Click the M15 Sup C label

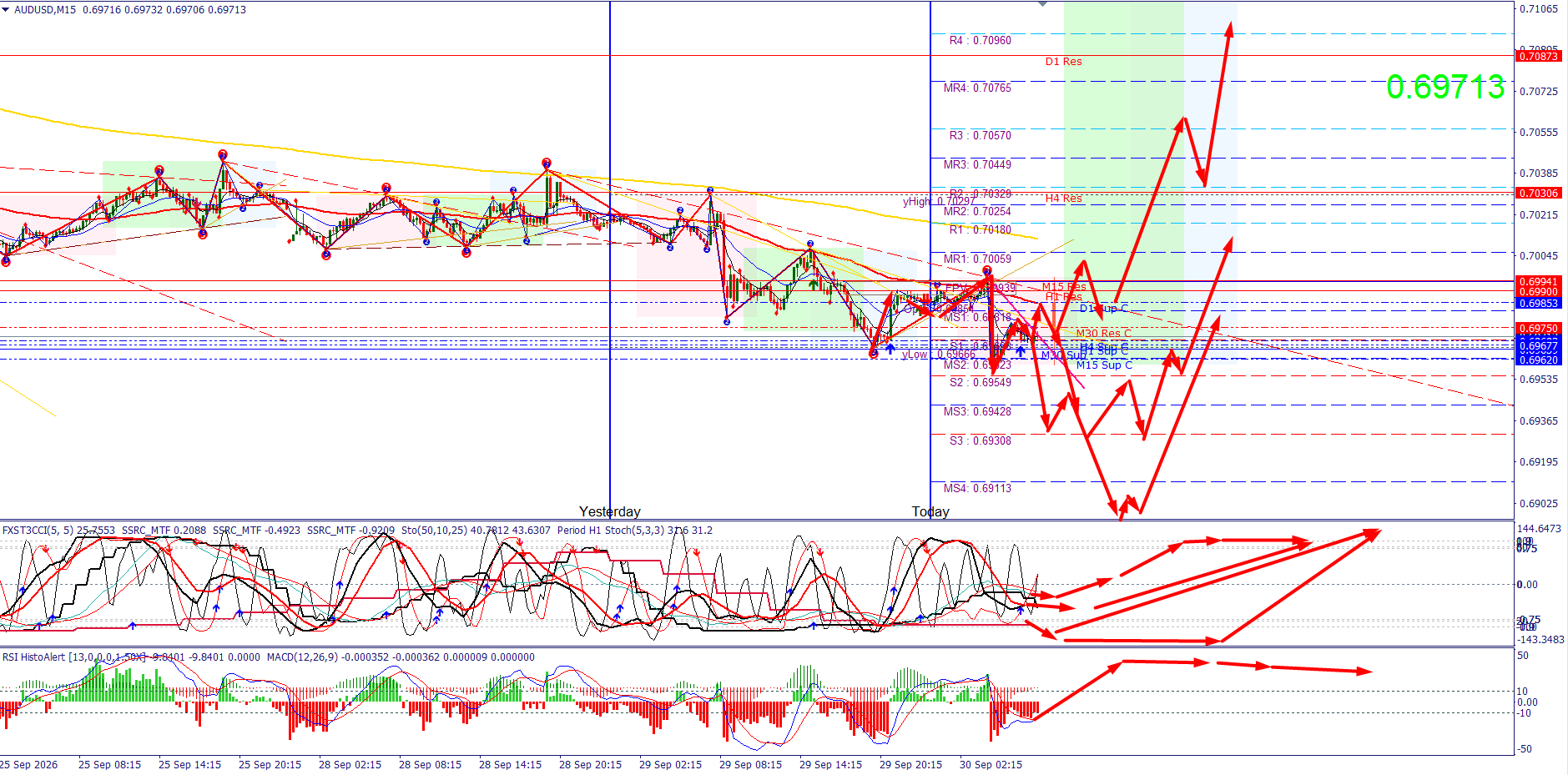[1104, 365]
